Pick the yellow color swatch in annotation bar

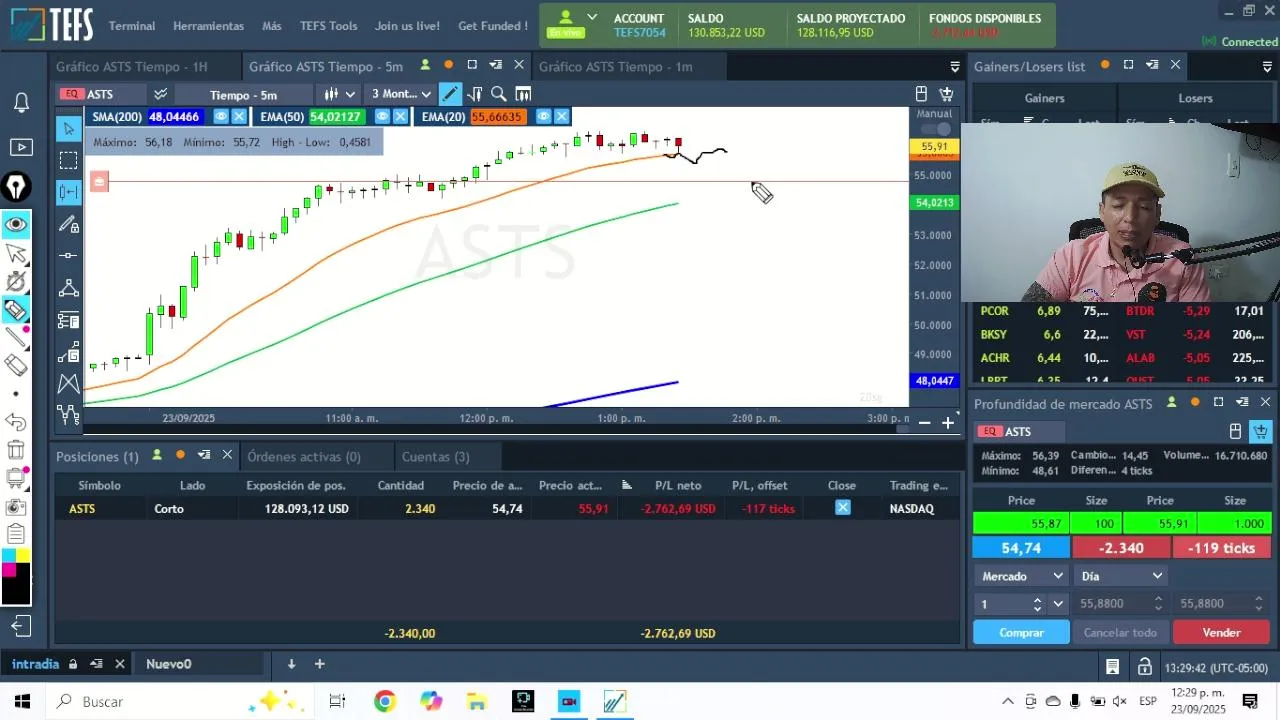pyautogui.click(x=23, y=555)
